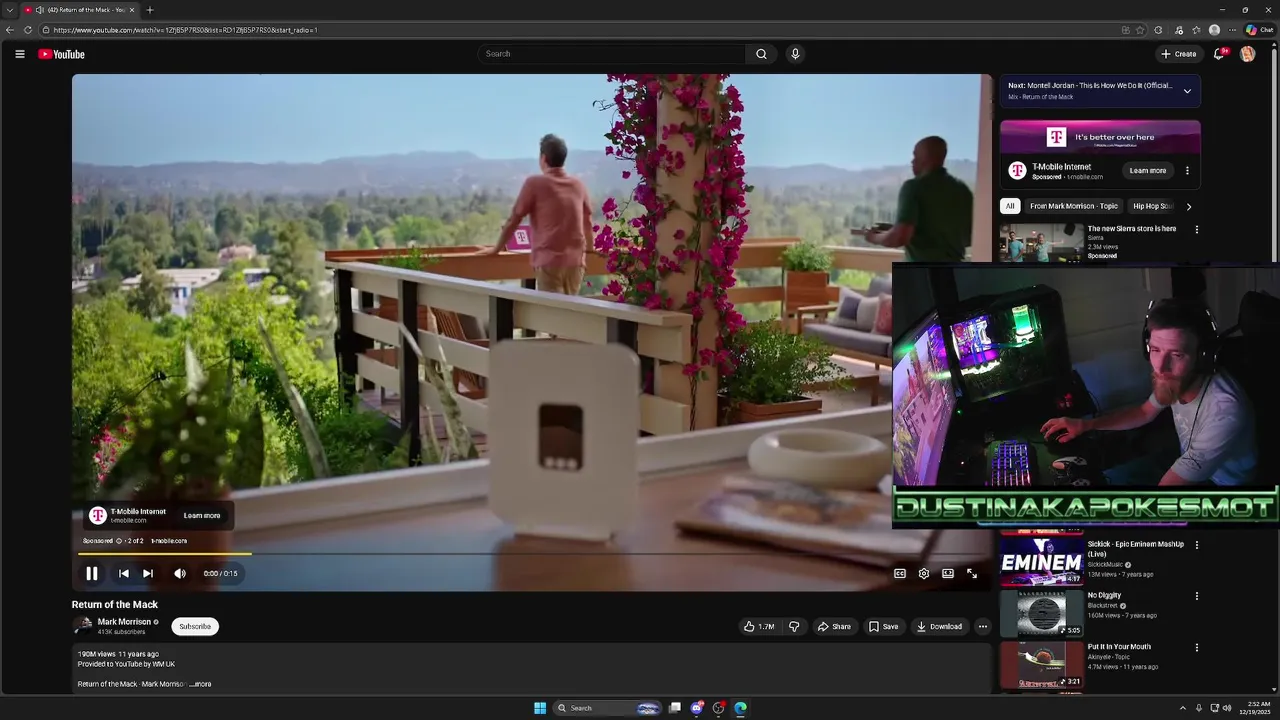Subscribe to Mark Morrison channel
This screenshot has height=720, width=1280.
coord(195,626)
